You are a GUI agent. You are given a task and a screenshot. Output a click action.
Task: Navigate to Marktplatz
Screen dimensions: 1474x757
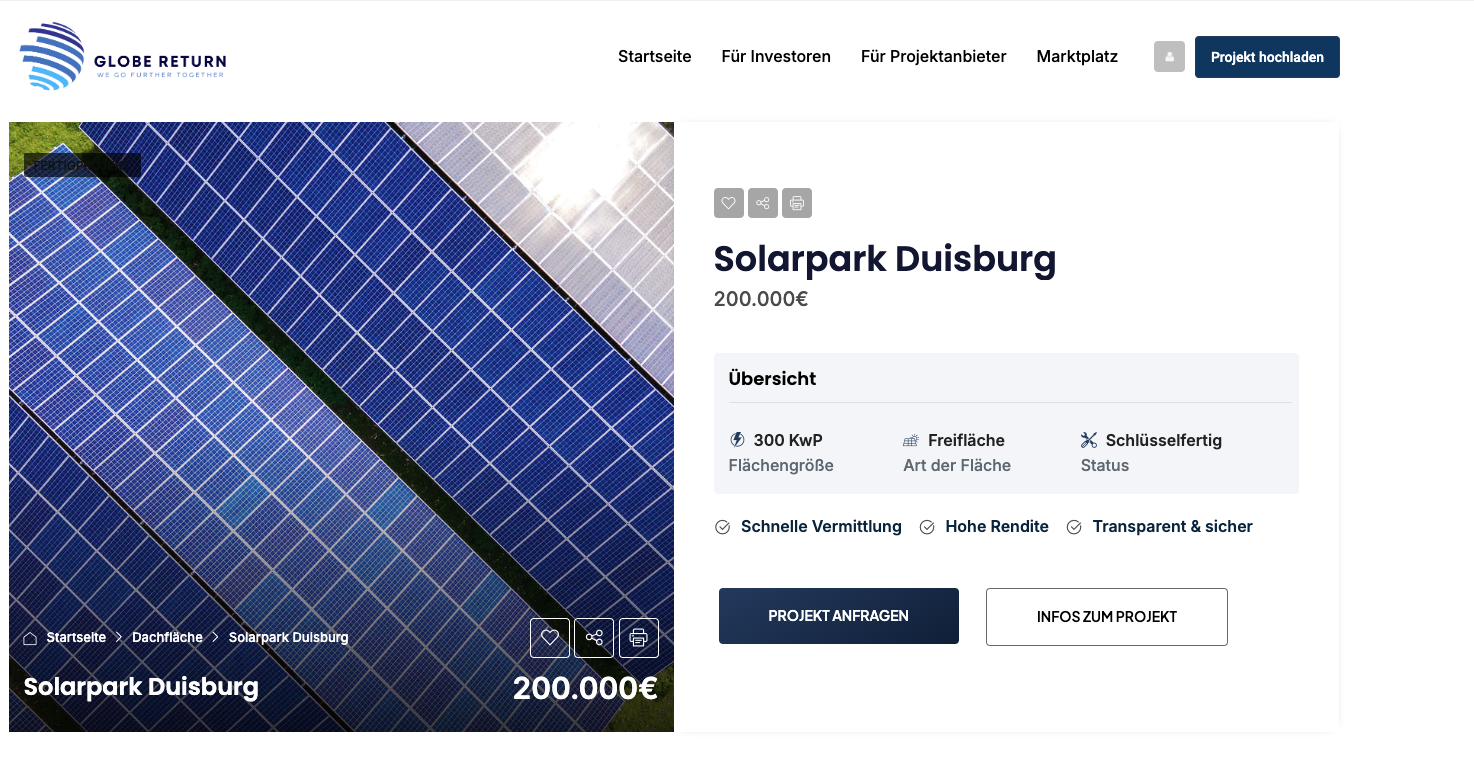point(1077,57)
